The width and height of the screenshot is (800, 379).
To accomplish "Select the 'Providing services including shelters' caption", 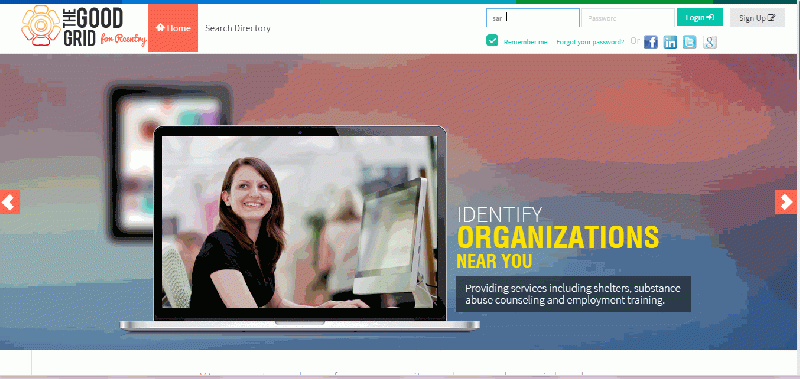I will [573, 294].
